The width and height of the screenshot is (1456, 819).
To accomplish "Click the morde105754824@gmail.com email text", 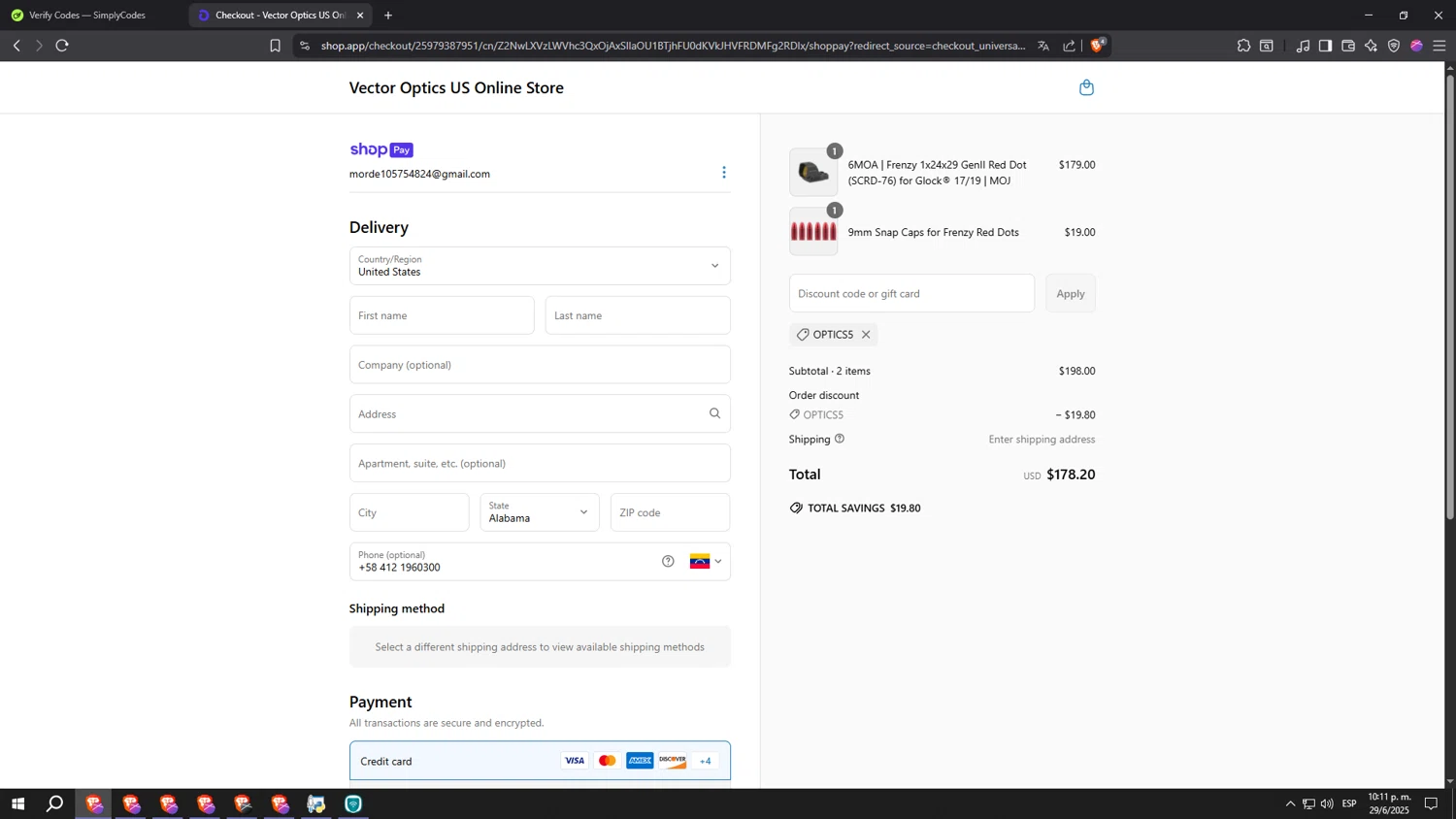I will 419,174.
